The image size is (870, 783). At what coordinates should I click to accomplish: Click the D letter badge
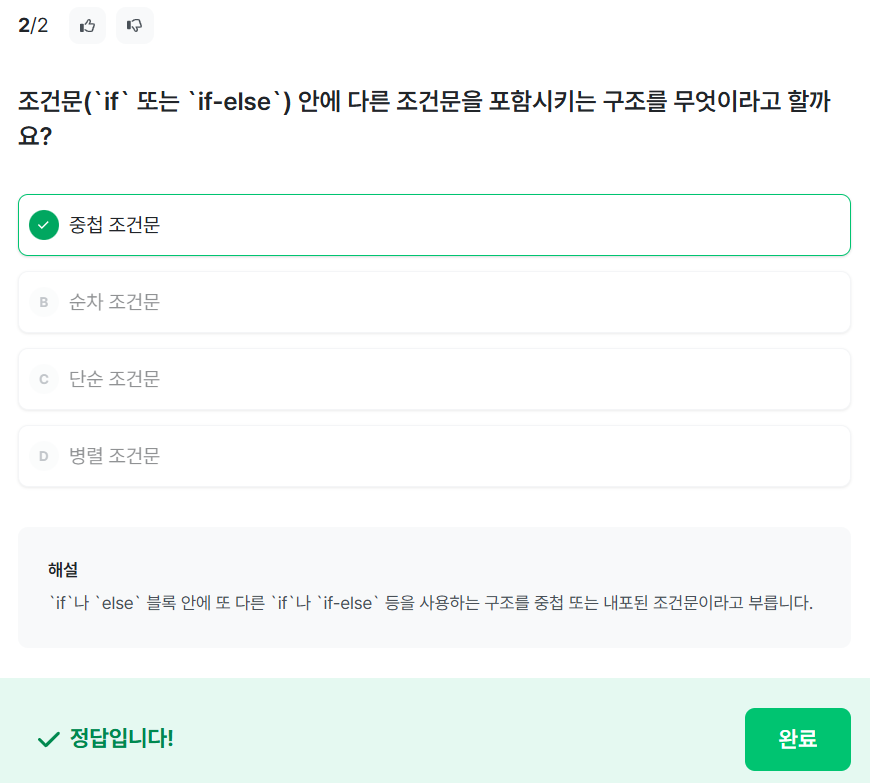pyautogui.click(x=44, y=456)
